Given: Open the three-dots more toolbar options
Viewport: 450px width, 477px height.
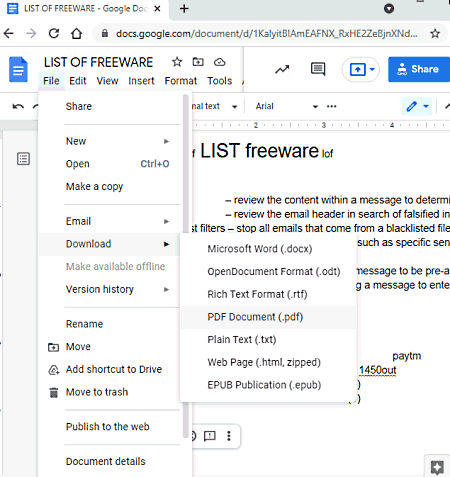Looking at the screenshot, I should [332, 106].
